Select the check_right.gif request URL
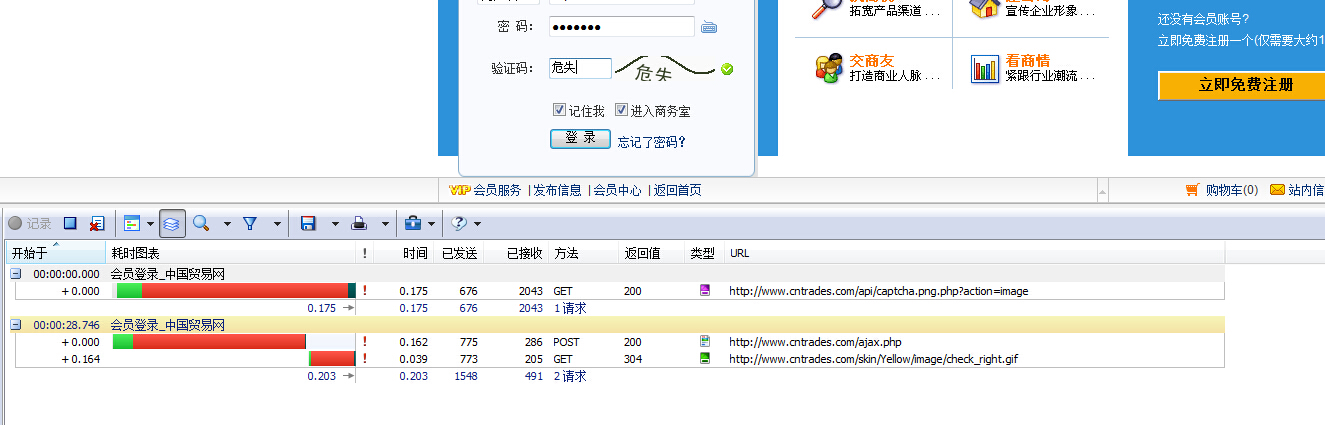 [x=874, y=358]
